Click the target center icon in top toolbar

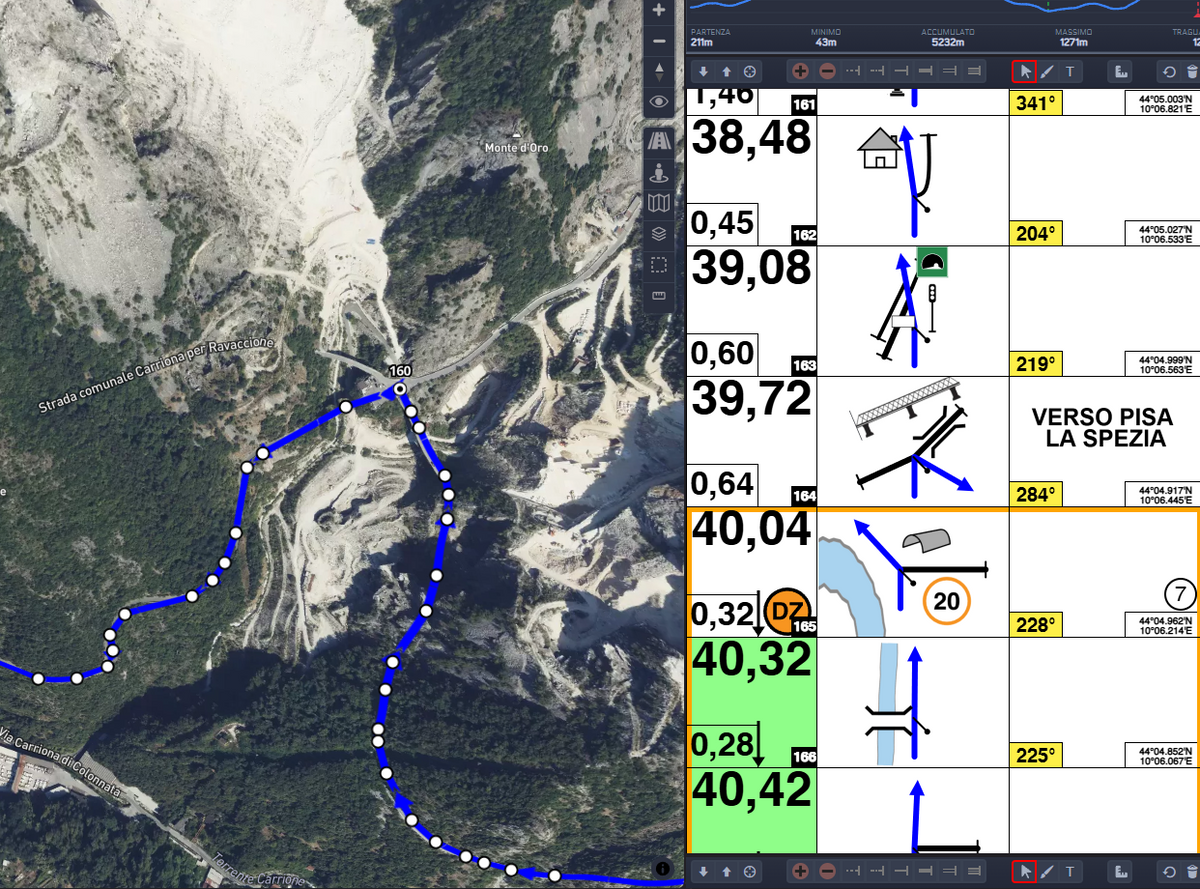749,72
